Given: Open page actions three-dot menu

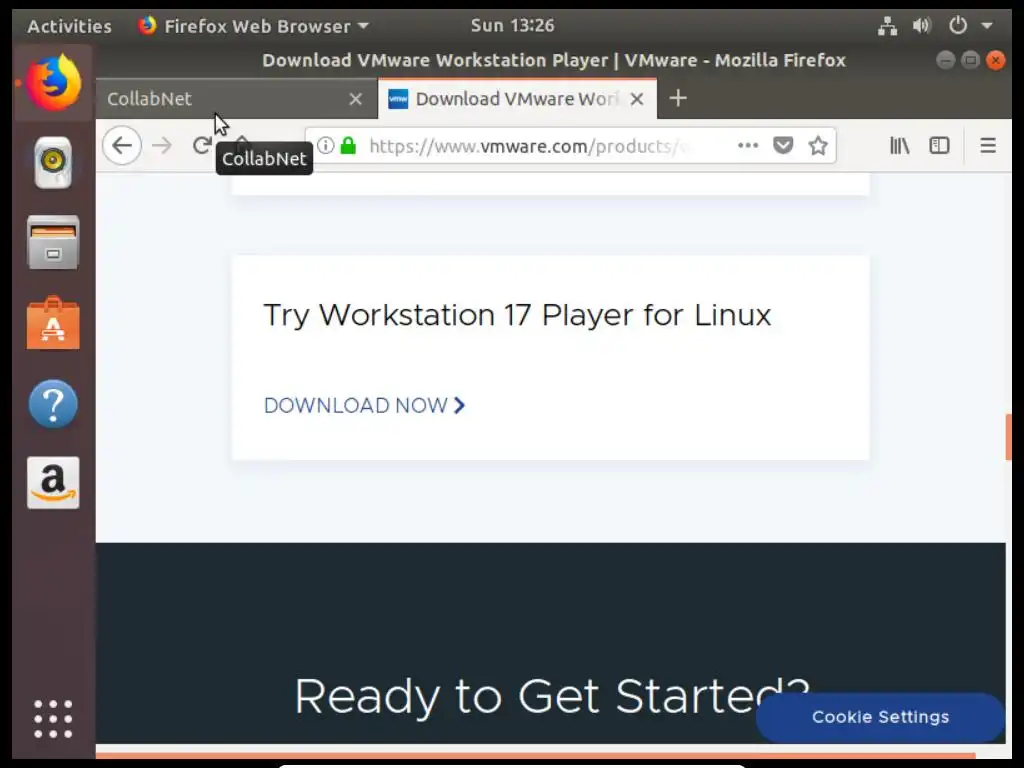Looking at the screenshot, I should click(x=748, y=146).
